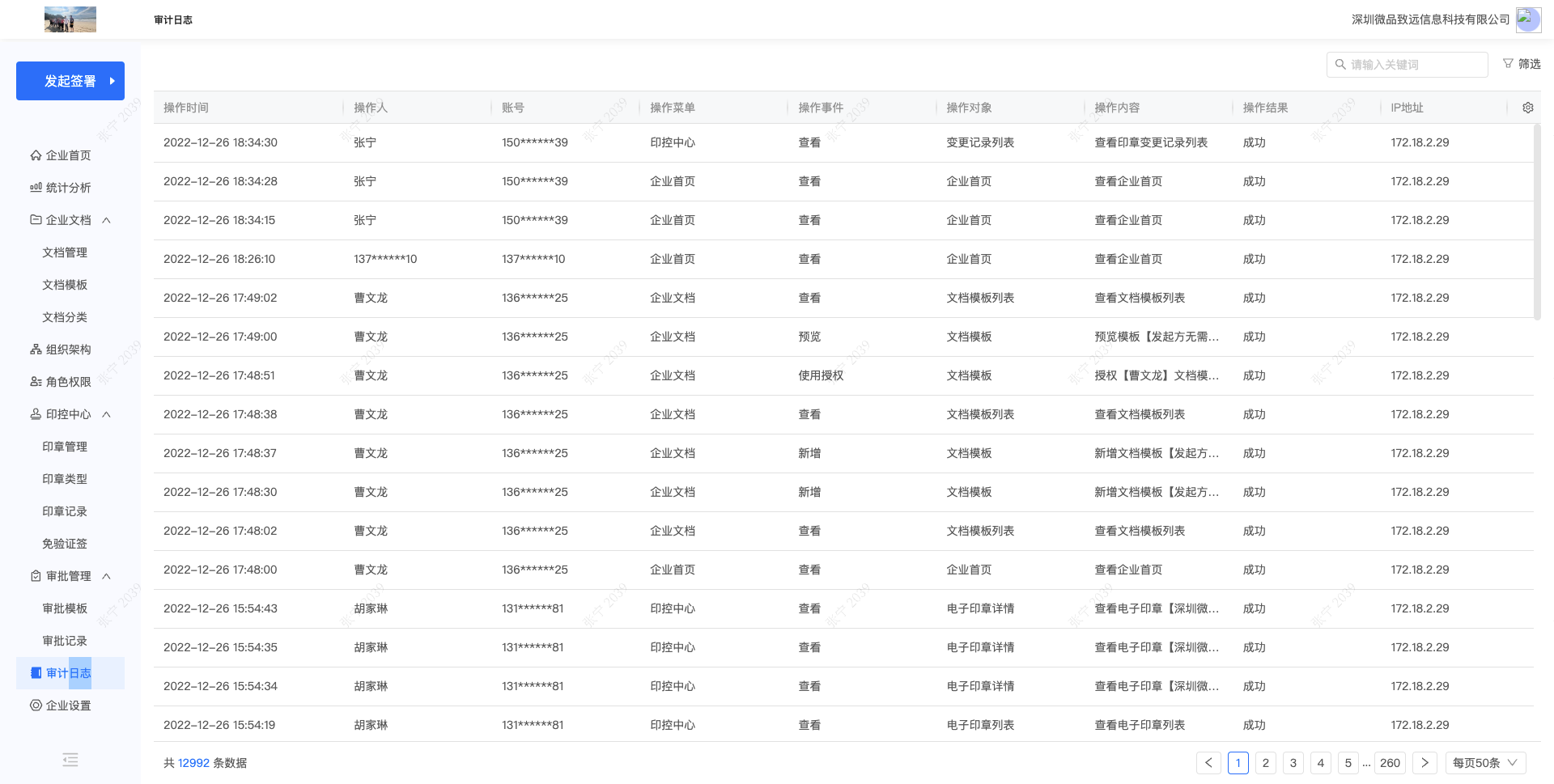
Task: Click the 操作时间 column header
Action: 186,108
